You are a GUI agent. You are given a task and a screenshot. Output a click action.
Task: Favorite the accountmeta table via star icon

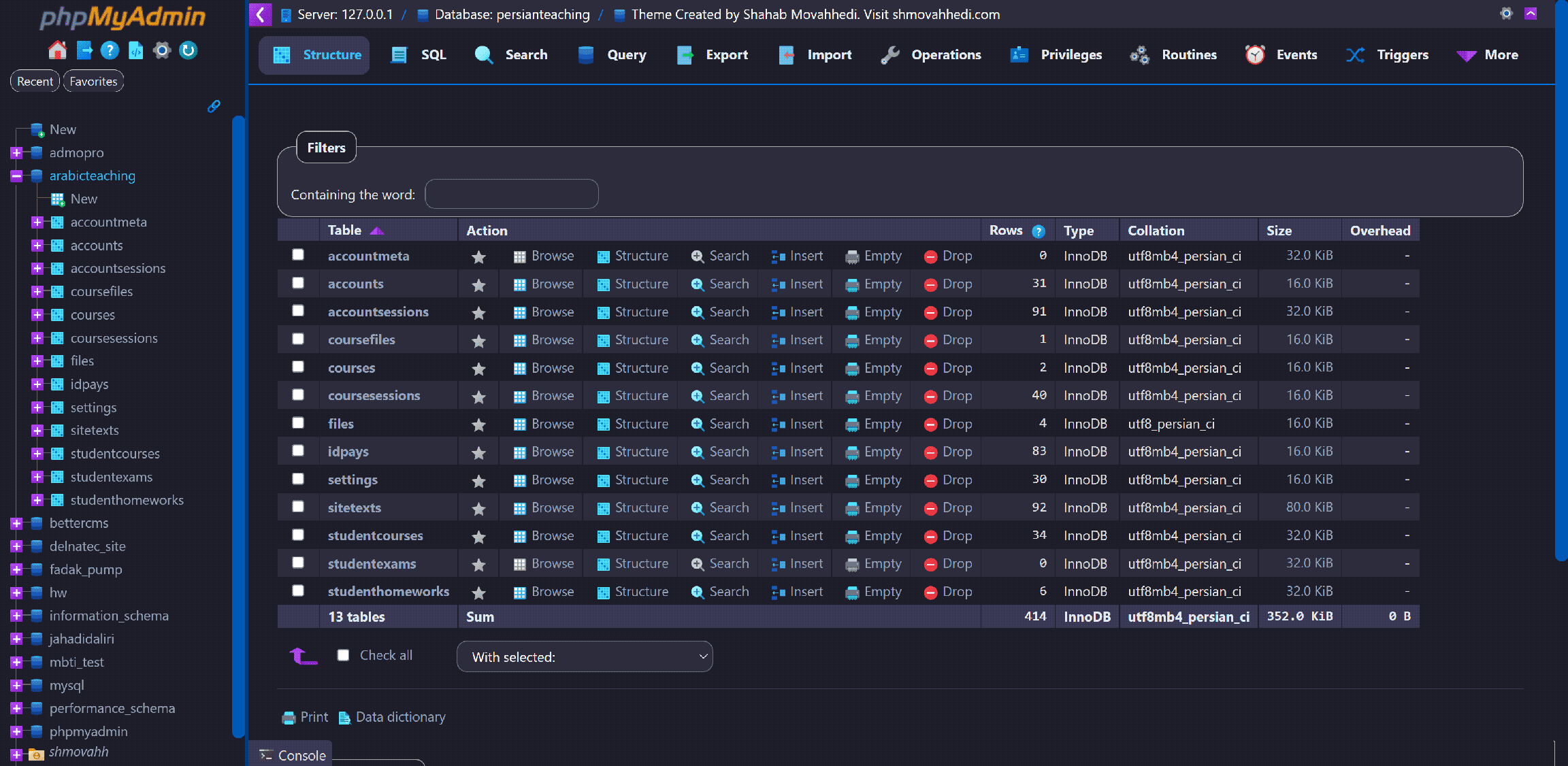pos(478,256)
